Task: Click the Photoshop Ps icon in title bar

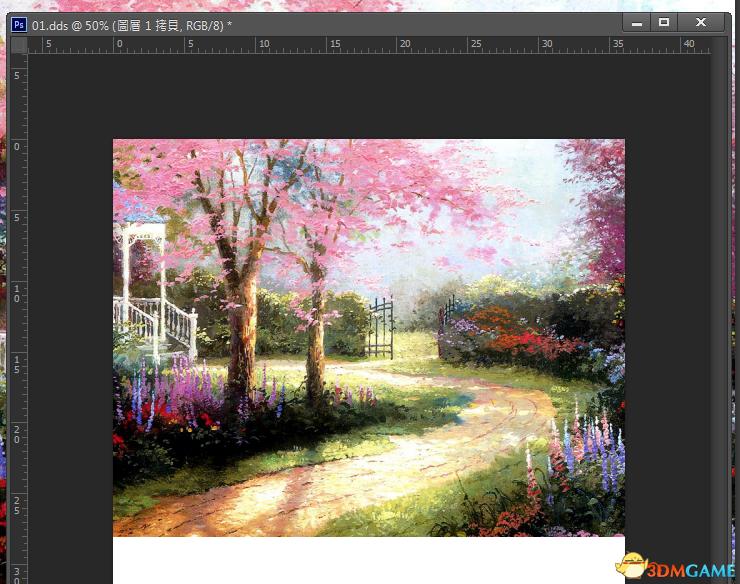Action: tap(19, 25)
